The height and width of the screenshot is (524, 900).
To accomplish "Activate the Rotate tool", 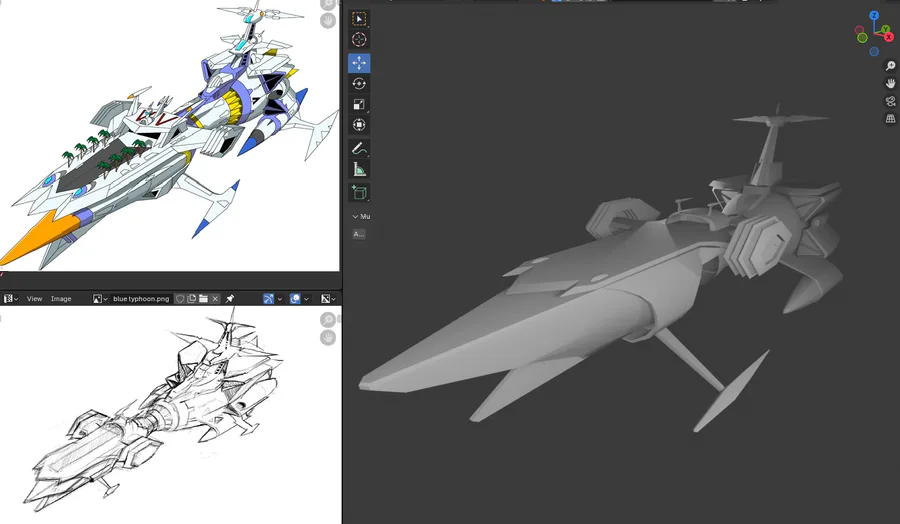I will point(359,84).
